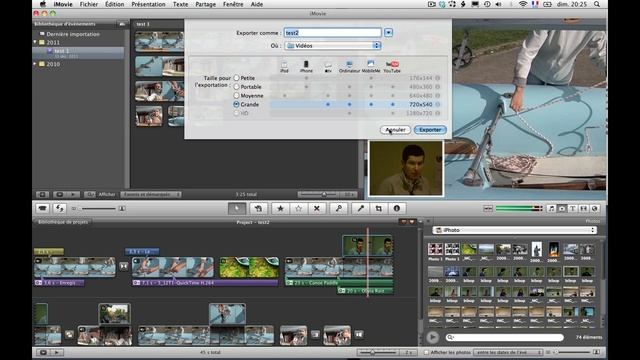Click the iPhone device icon
The height and width of the screenshot is (360, 640).
[306, 64]
